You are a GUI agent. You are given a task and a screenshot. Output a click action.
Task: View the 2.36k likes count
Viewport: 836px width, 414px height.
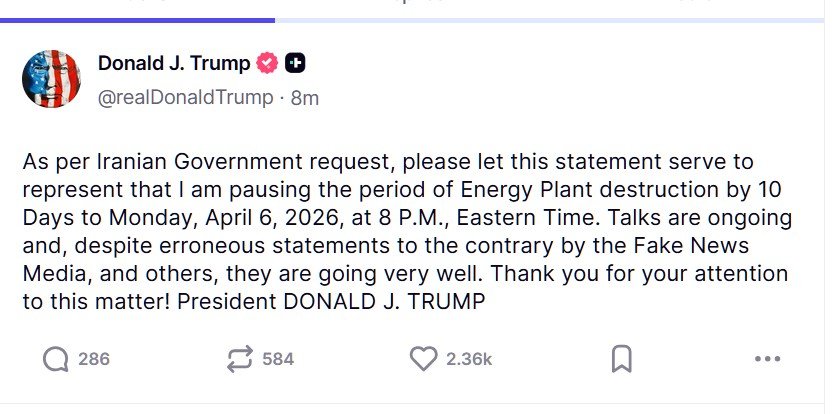pos(469,359)
